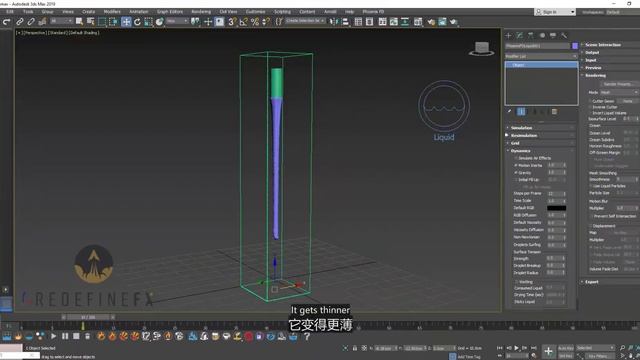This screenshot has width=640, height=360.
Task: Toggle the Angle Snap icon
Action: click(x=243, y=22)
